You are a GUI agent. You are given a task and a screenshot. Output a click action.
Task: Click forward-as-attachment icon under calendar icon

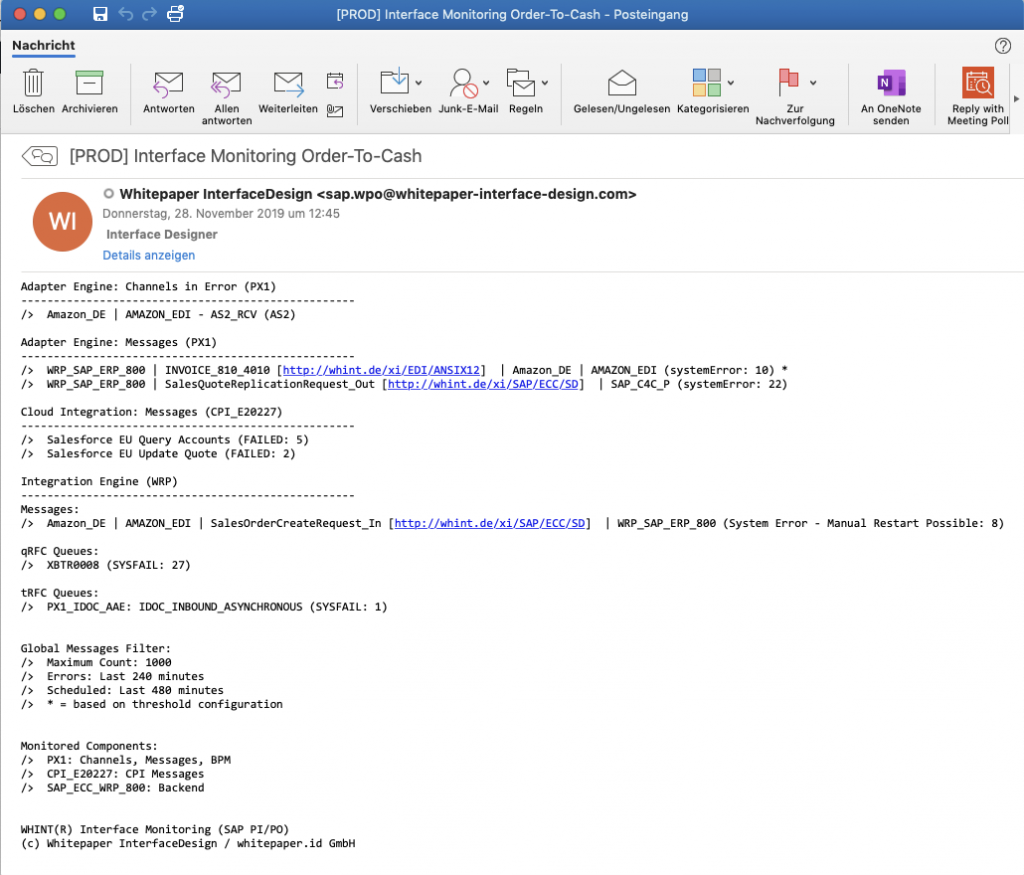click(x=335, y=111)
